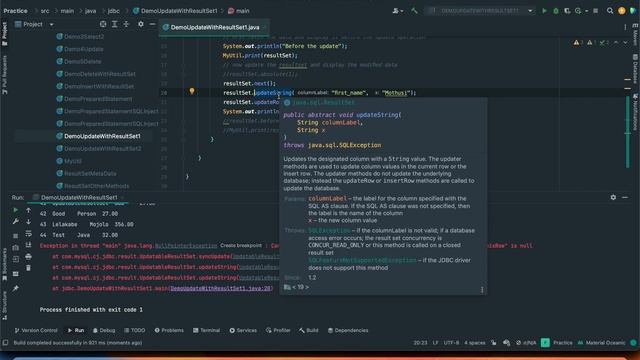
Task: Hide the Project tool window
Action: click(x=152, y=24)
